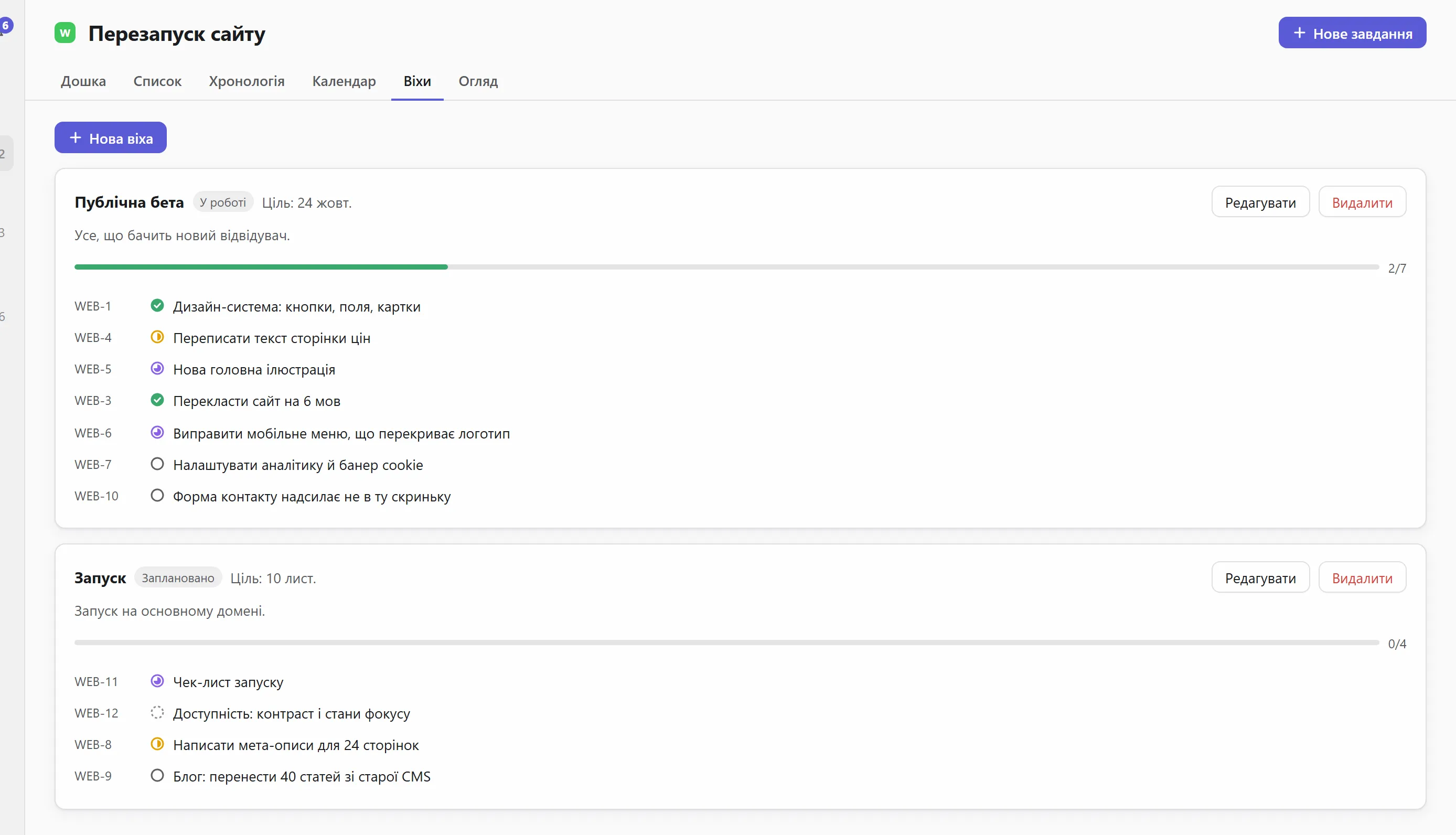Select the Віхи tab
Viewport: 1456px width, 835px height.
pyautogui.click(x=417, y=81)
